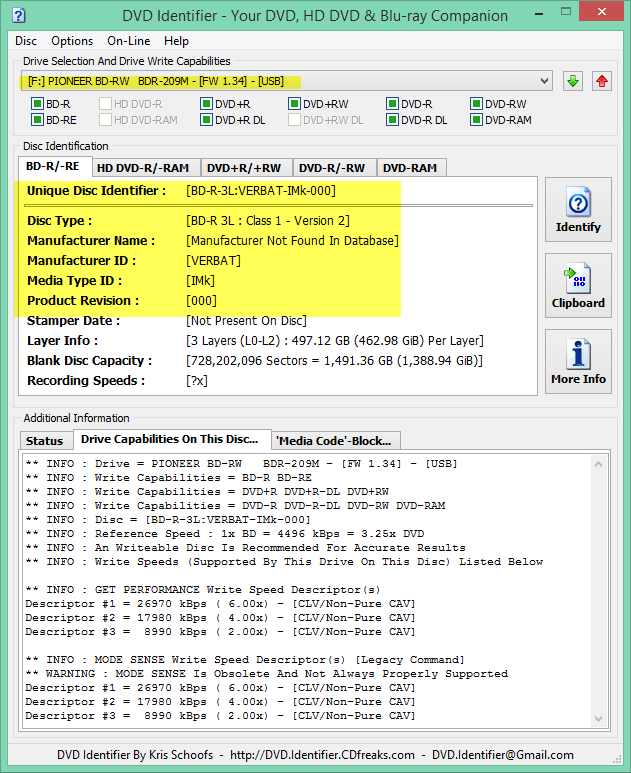Click the Stamper Date 'Not Present On Disc'

246,321
